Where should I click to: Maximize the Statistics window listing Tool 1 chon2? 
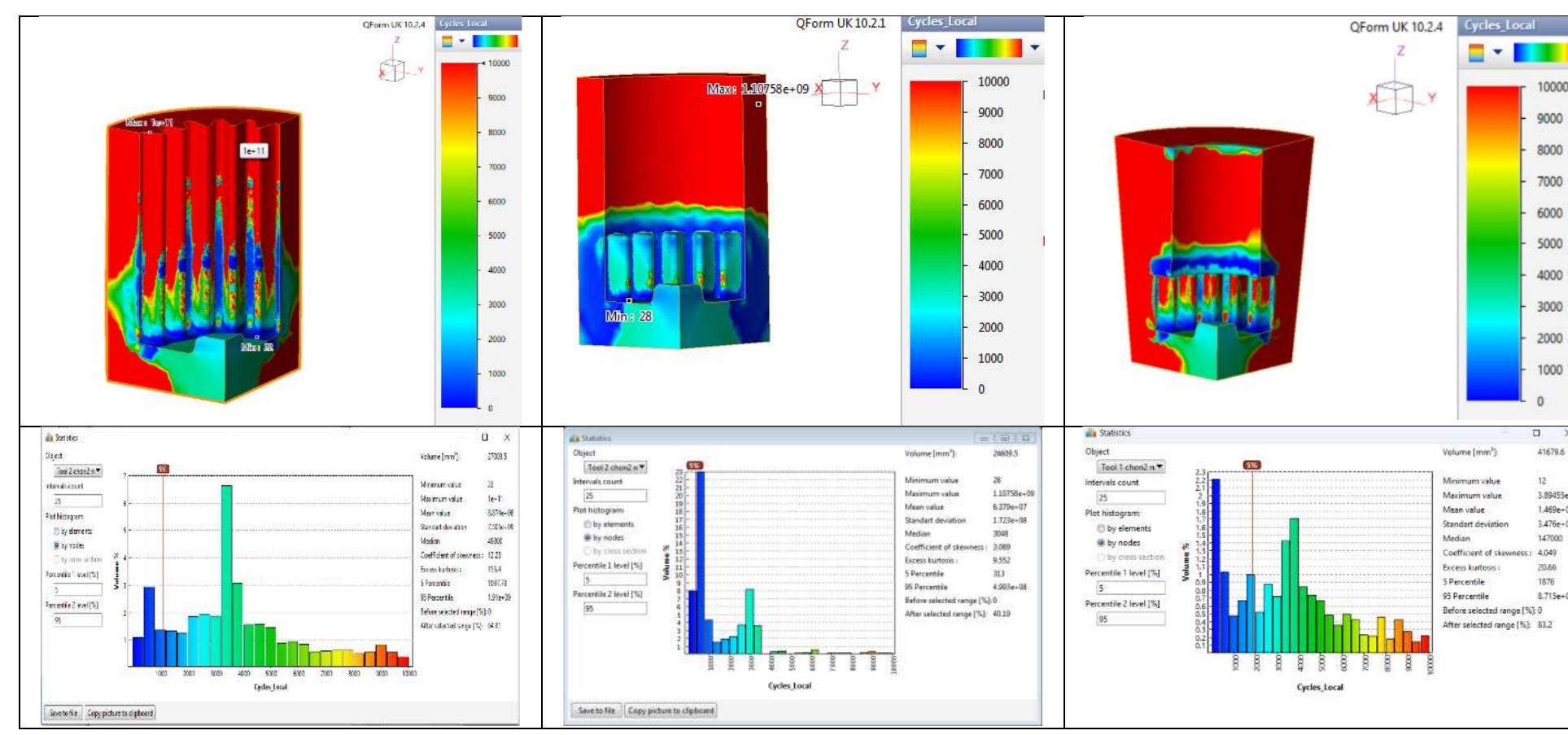(x=1536, y=433)
